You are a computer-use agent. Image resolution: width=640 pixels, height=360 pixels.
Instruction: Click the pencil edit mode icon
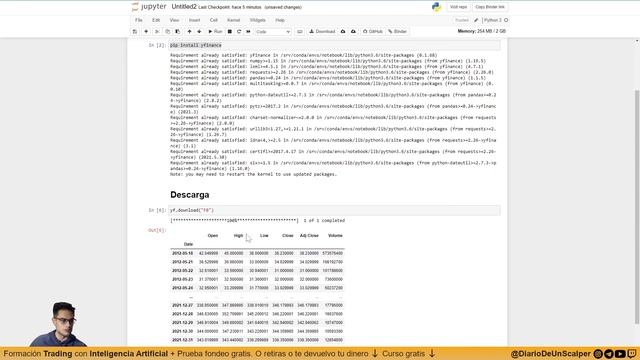coord(476,20)
